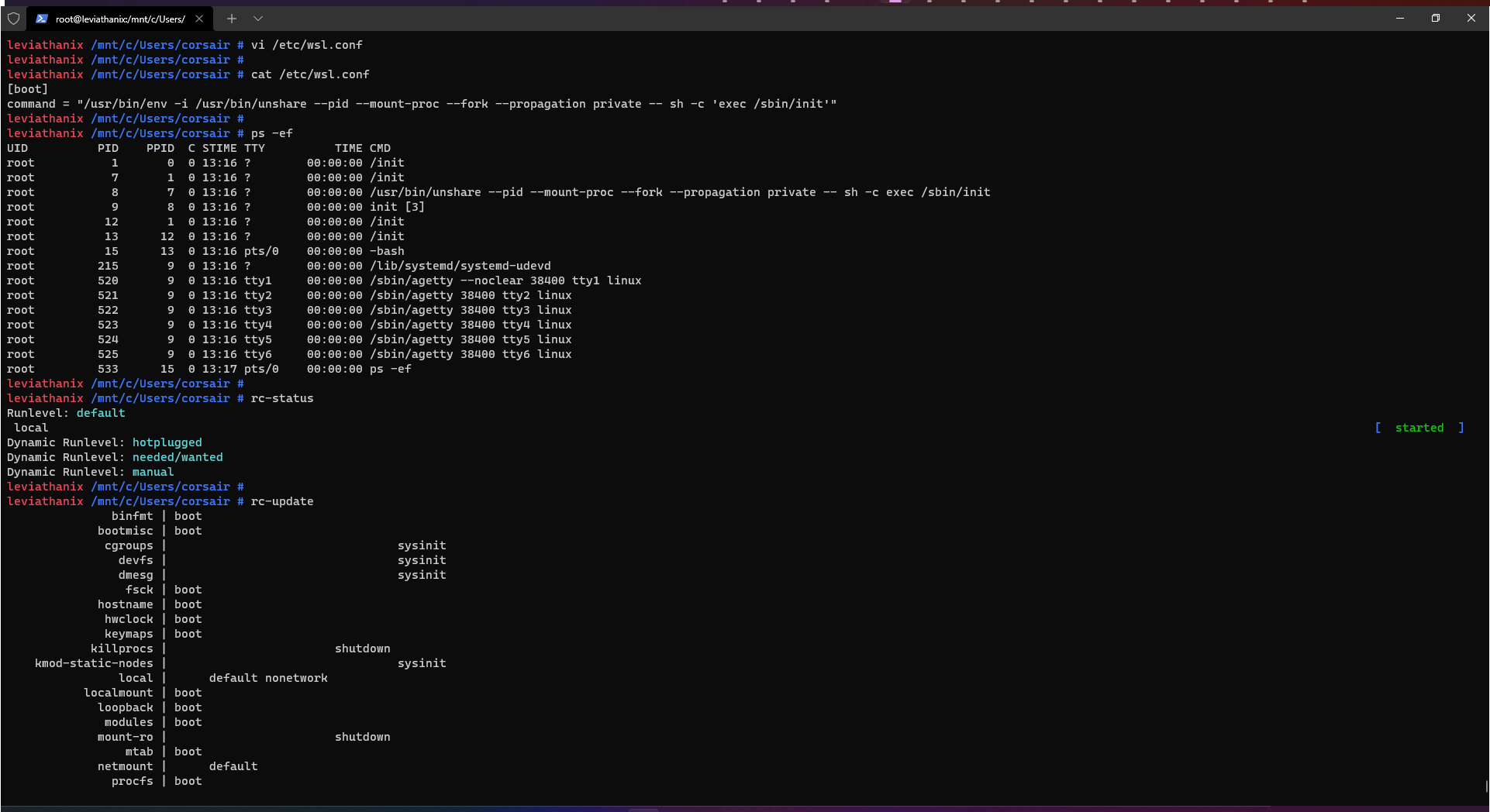1490x812 pixels.
Task: Click the rc-status command in the prompt
Action: (x=282, y=398)
